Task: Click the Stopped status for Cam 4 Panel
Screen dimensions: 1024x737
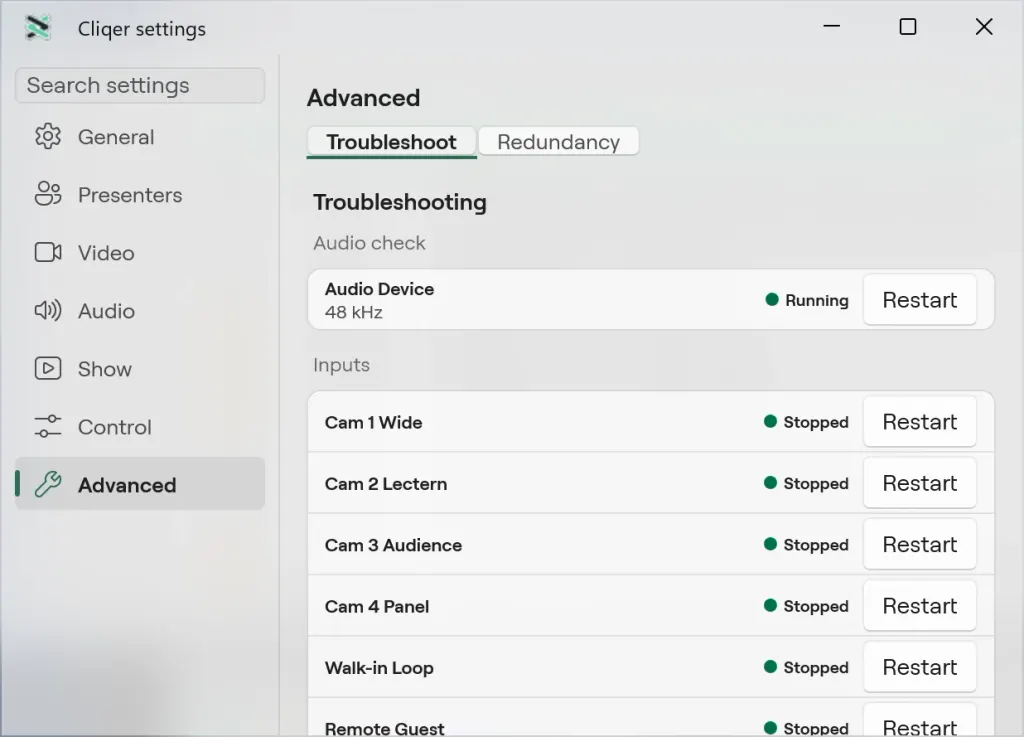Action: (816, 606)
